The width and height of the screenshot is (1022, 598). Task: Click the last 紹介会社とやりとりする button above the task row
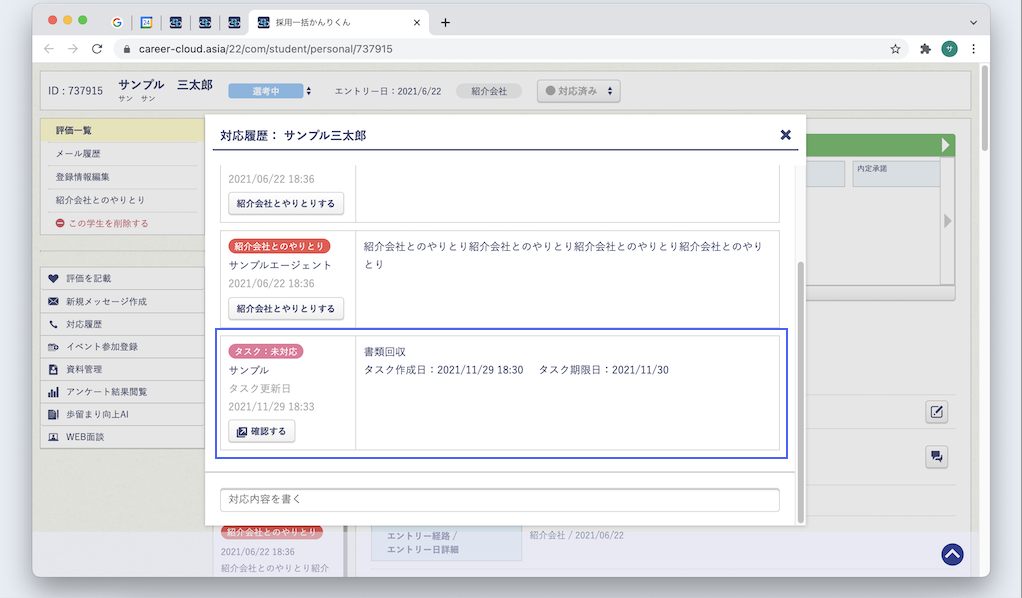coord(286,308)
